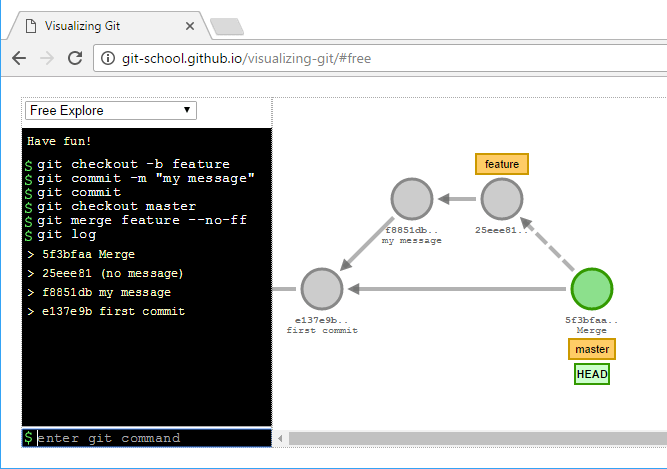Reload the page with the refresh icon

[75, 58]
